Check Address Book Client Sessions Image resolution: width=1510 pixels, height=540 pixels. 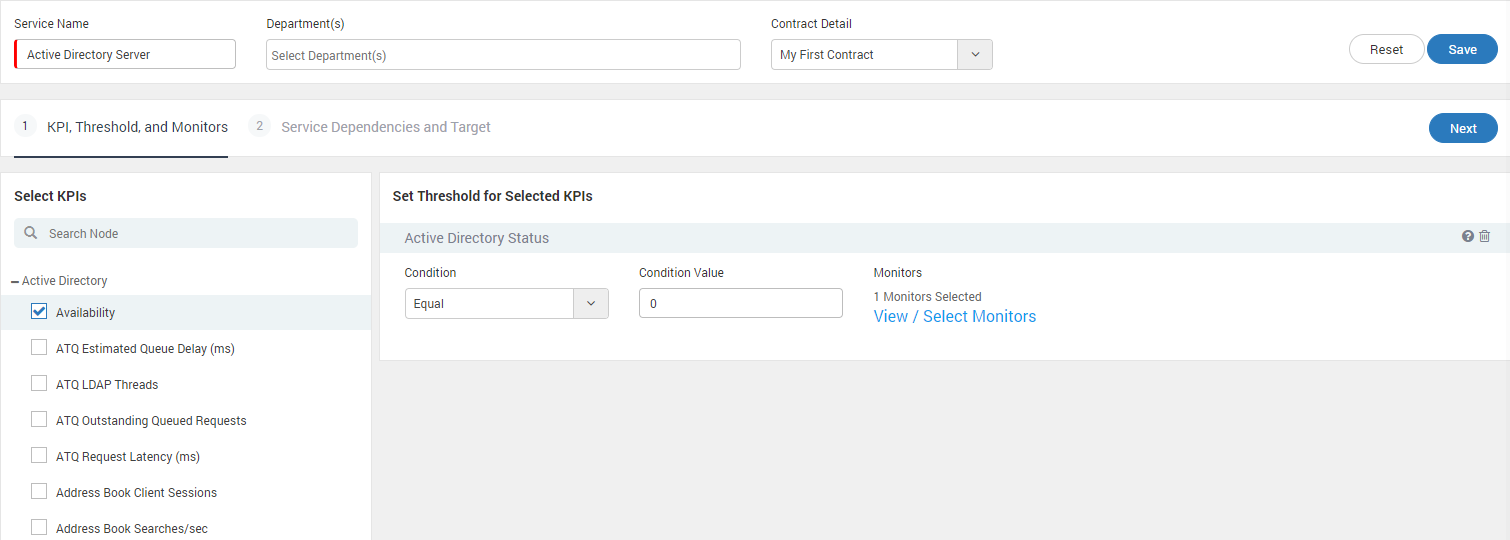[39, 491]
